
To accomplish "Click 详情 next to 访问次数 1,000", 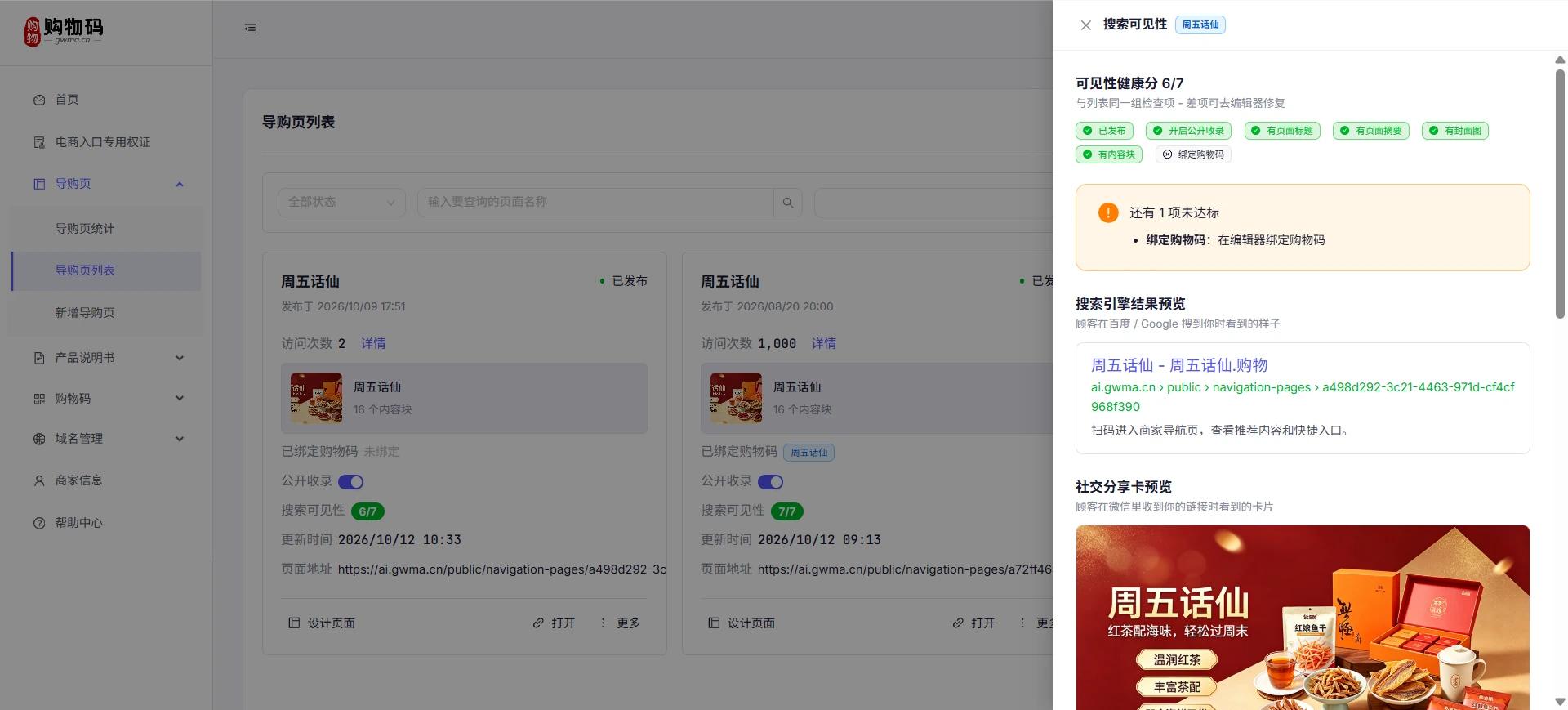I will [824, 344].
